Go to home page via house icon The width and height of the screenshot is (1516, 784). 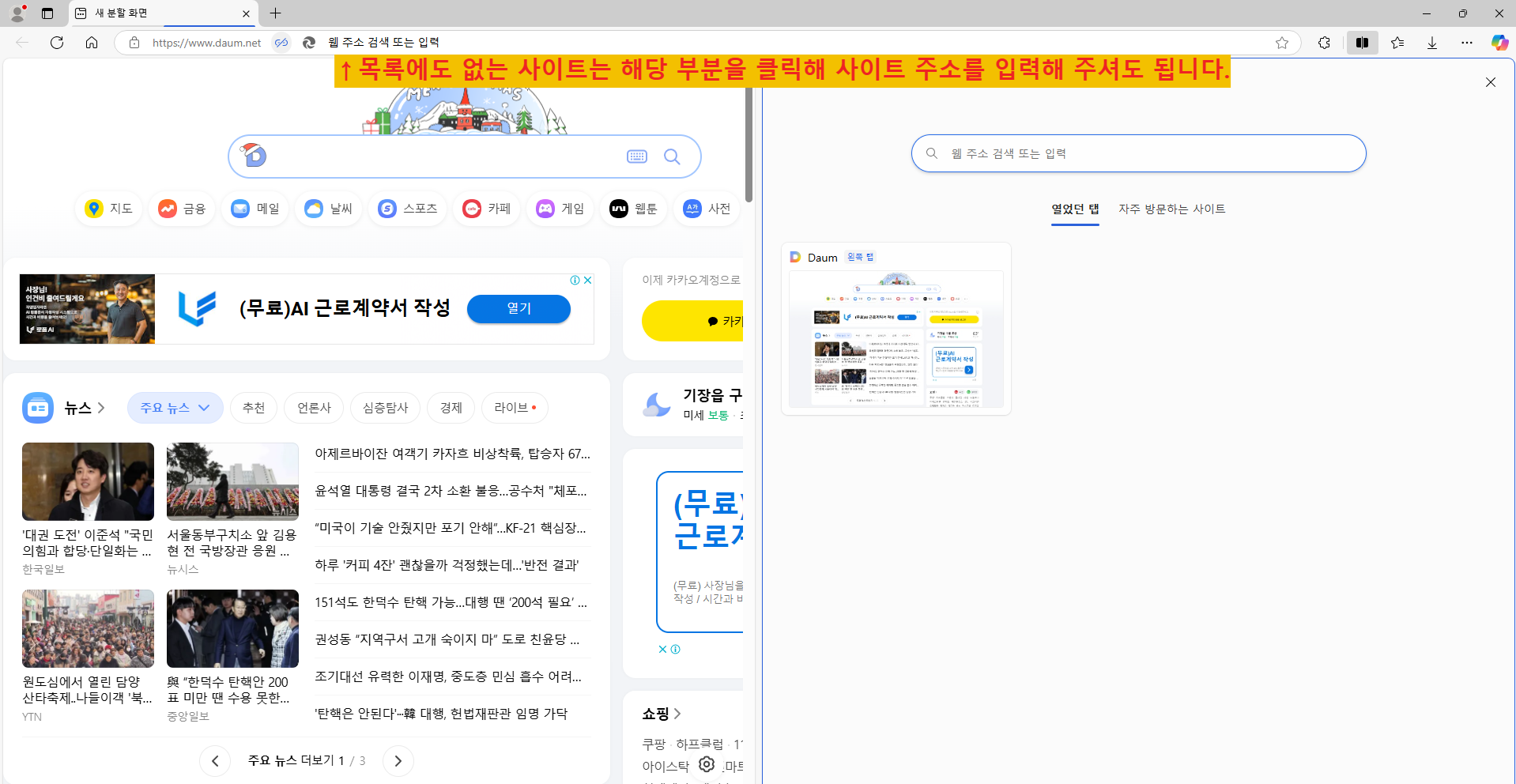(x=92, y=43)
